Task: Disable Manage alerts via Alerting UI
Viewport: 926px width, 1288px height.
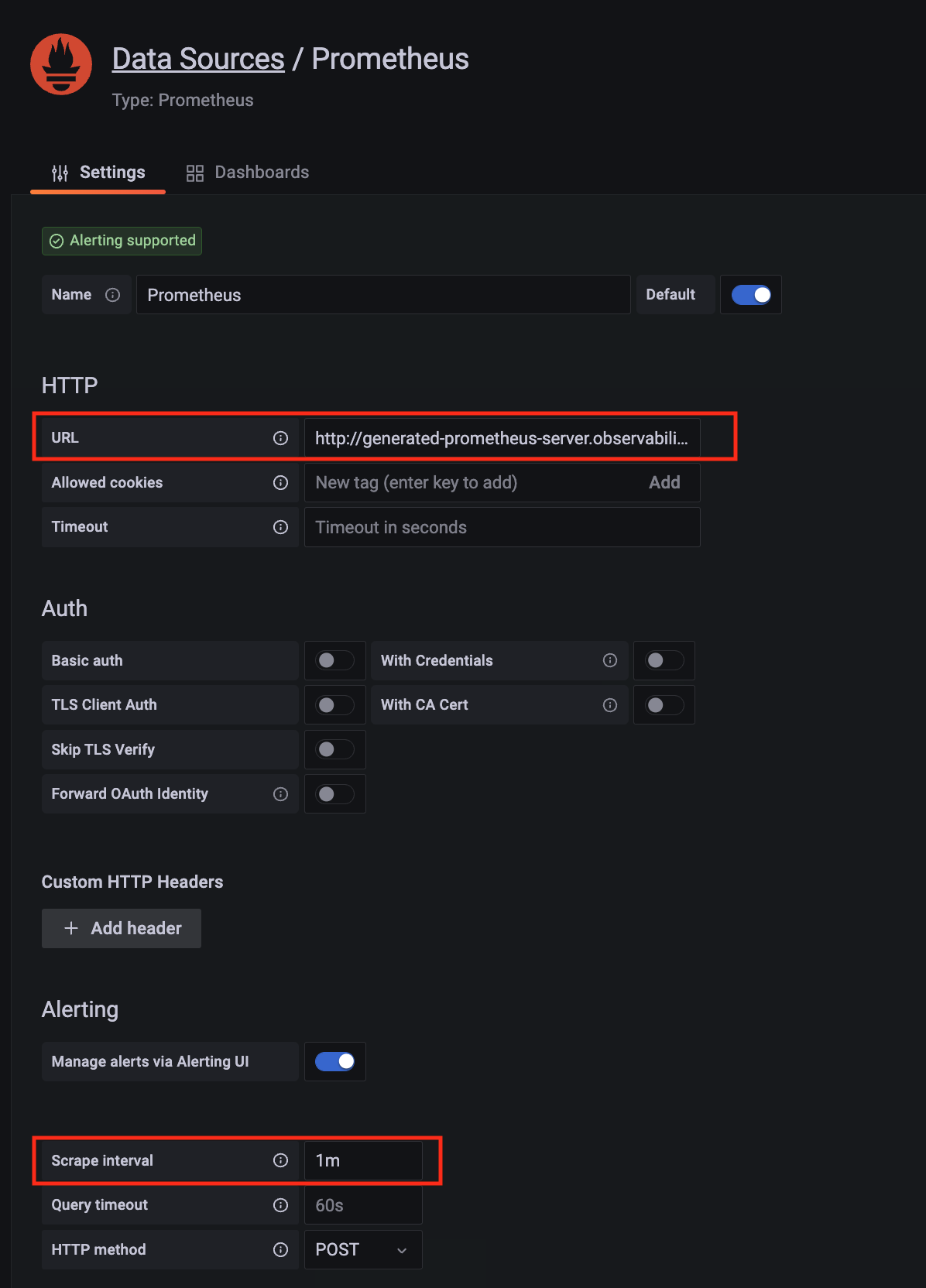Action: click(x=334, y=1061)
